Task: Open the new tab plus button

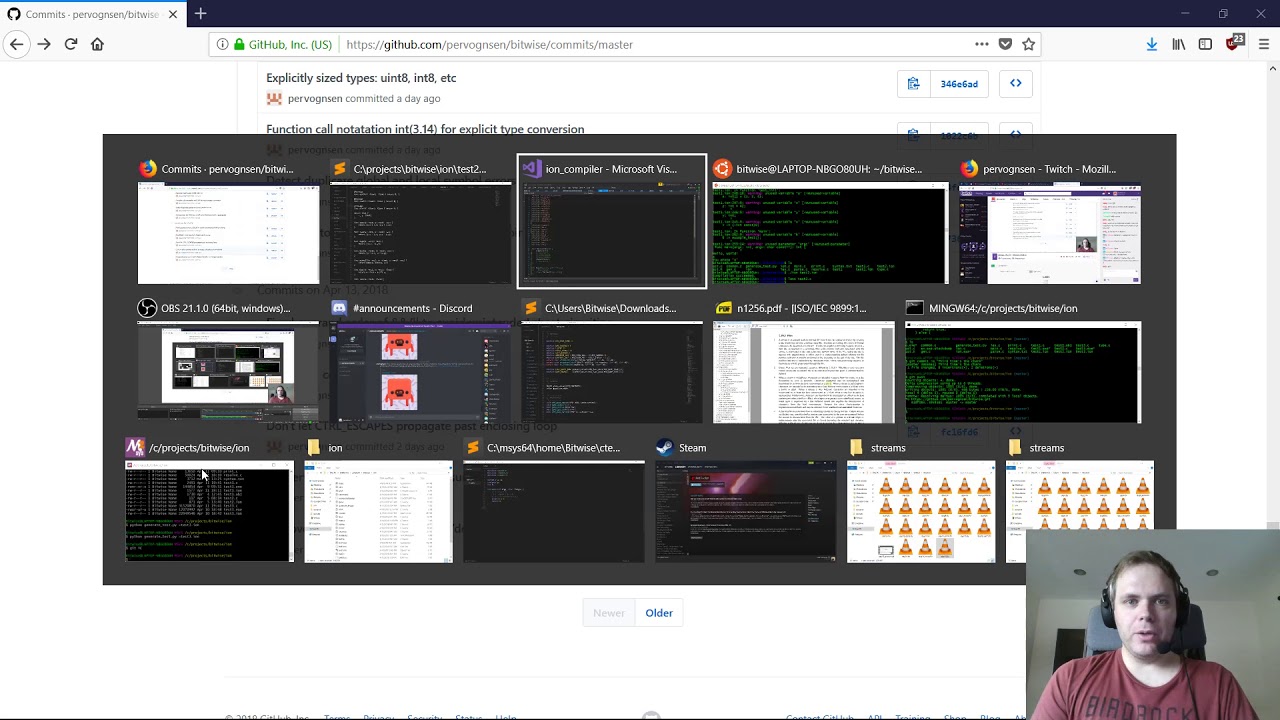Action: (200, 14)
